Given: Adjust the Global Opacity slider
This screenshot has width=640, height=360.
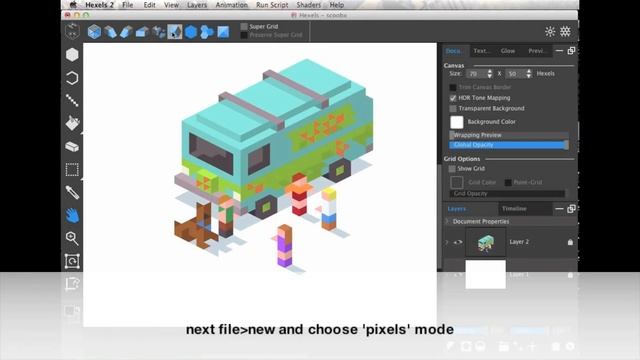Looking at the screenshot, I should coord(509,145).
